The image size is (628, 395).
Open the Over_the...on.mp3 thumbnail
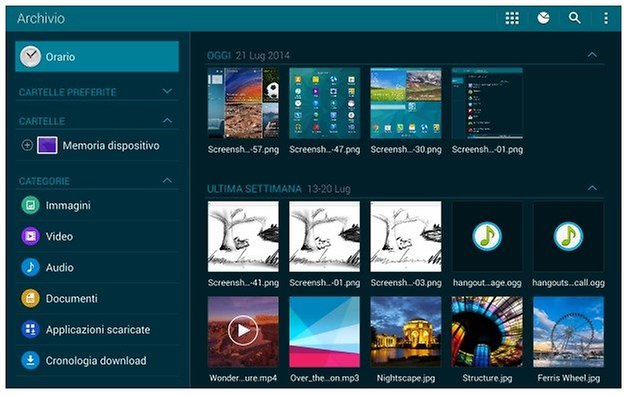click(324, 331)
